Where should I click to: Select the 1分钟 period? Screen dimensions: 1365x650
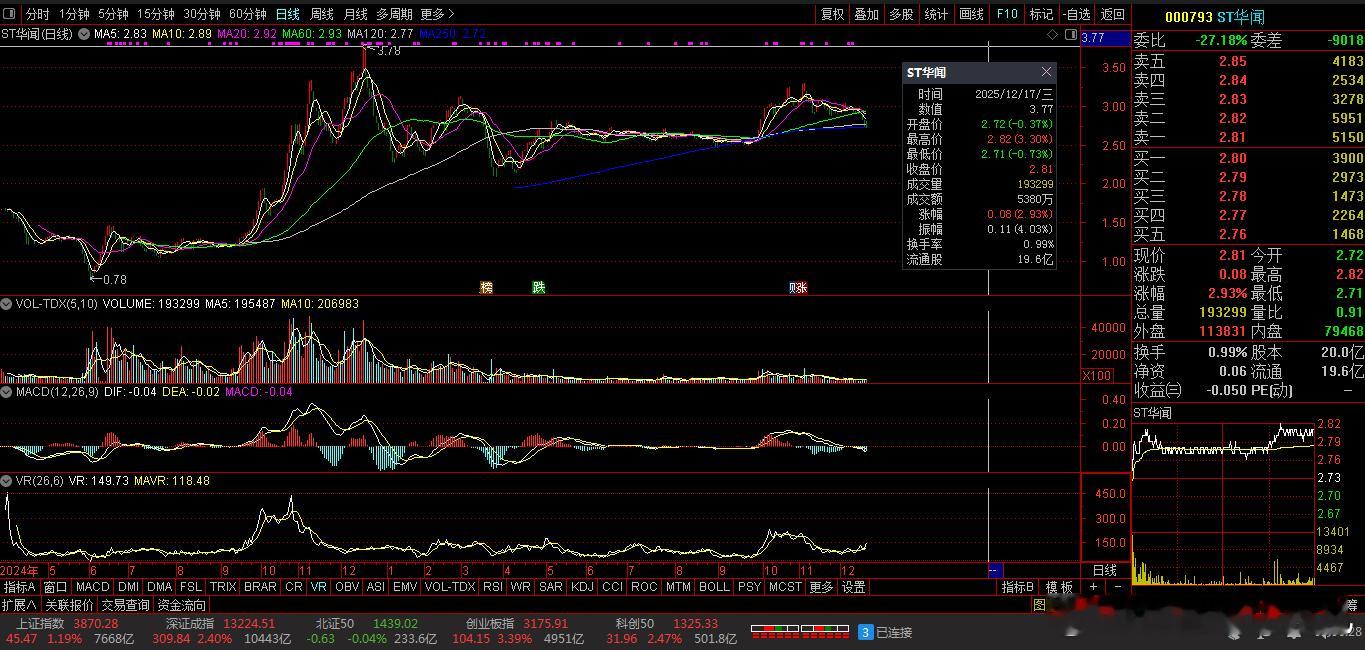pos(74,14)
